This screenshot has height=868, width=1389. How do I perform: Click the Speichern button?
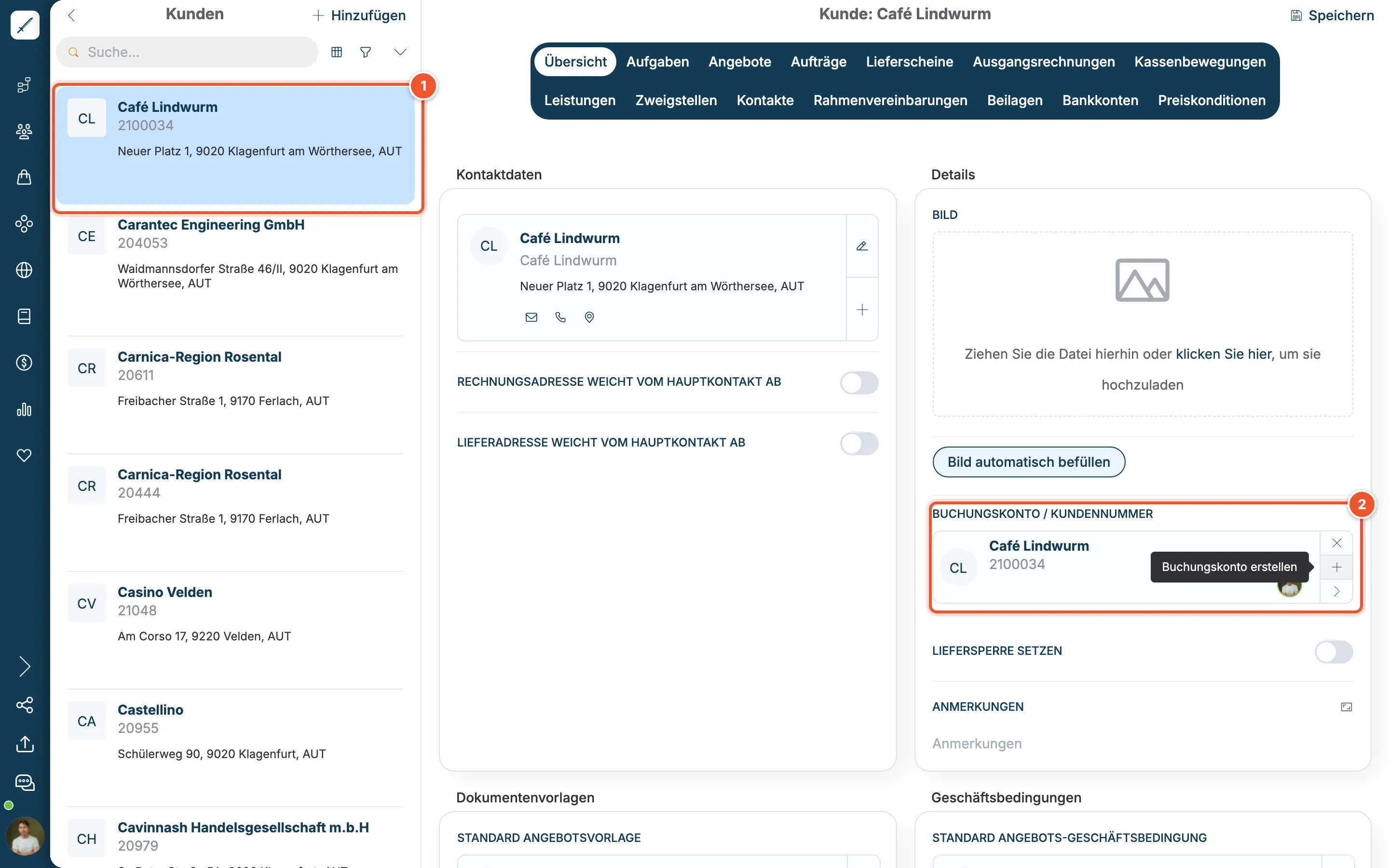coord(1332,15)
